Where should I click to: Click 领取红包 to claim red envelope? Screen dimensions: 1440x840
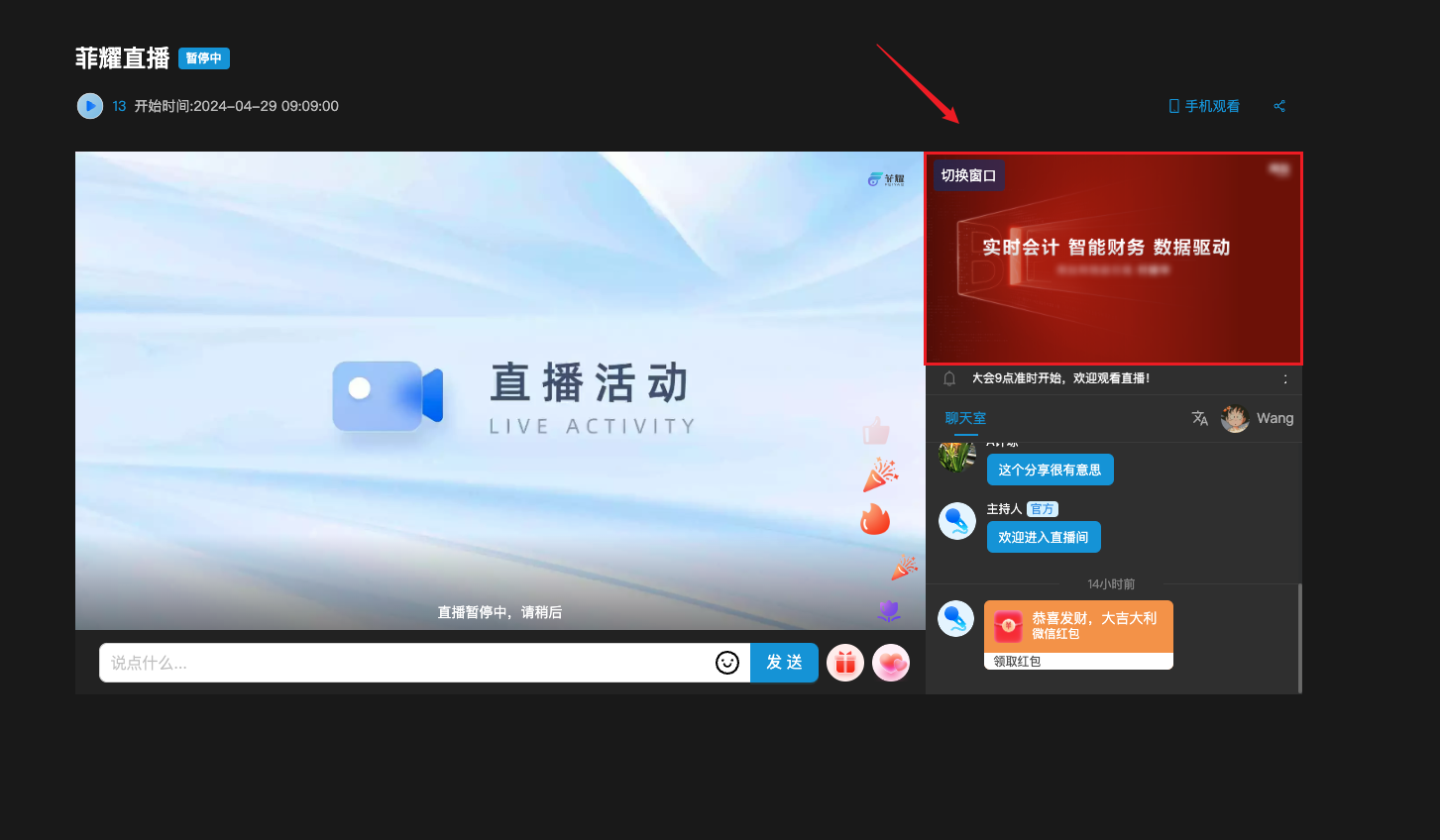[1018, 662]
